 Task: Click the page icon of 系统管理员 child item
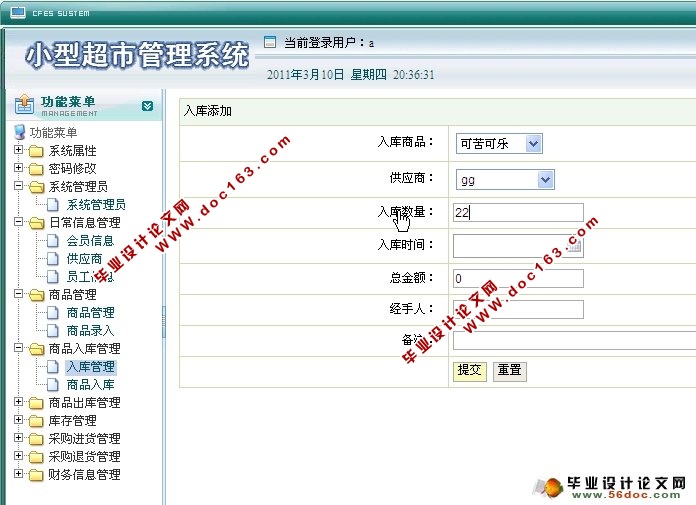click(53, 205)
